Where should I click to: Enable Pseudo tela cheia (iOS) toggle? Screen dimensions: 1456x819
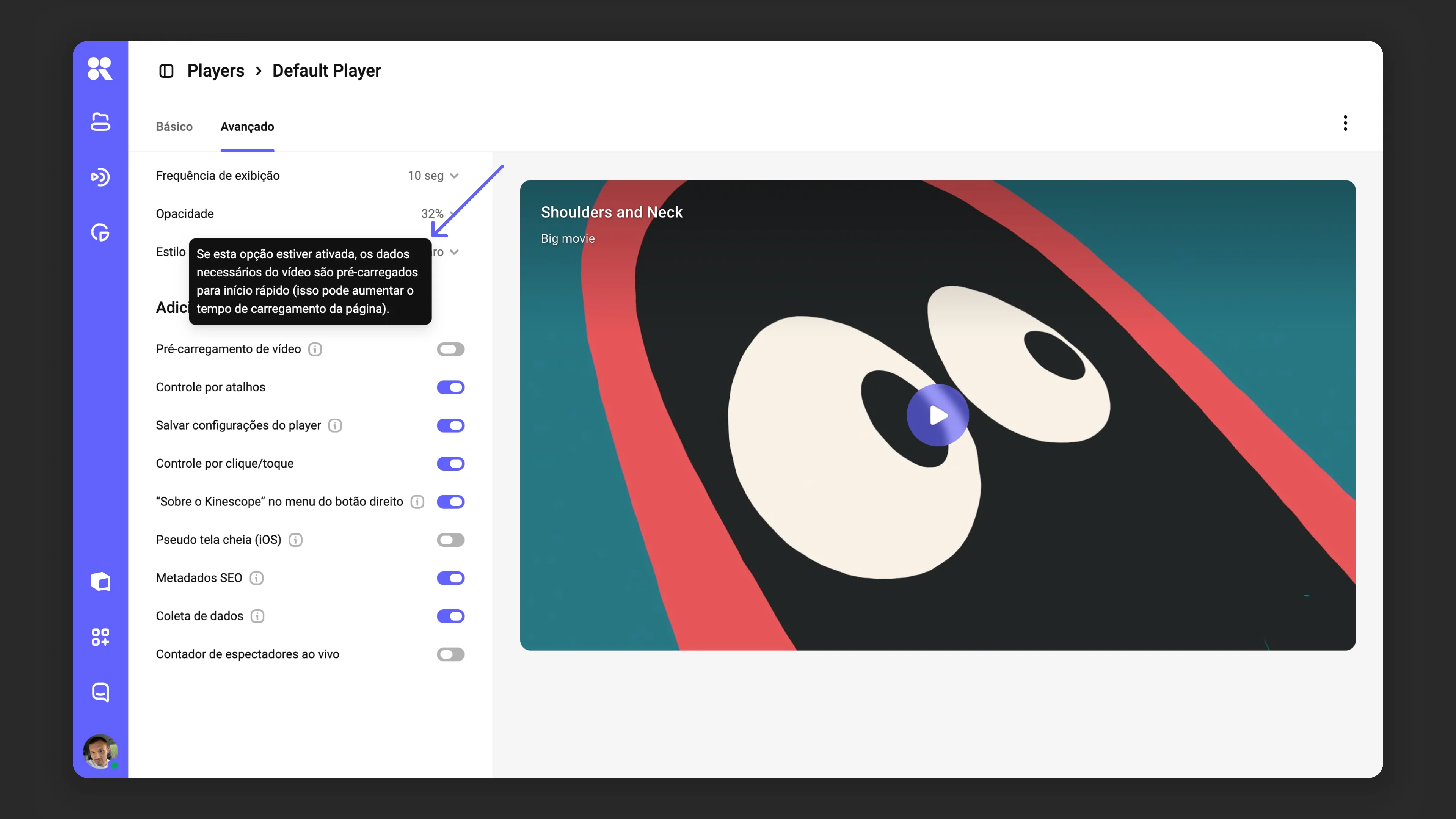(450, 540)
